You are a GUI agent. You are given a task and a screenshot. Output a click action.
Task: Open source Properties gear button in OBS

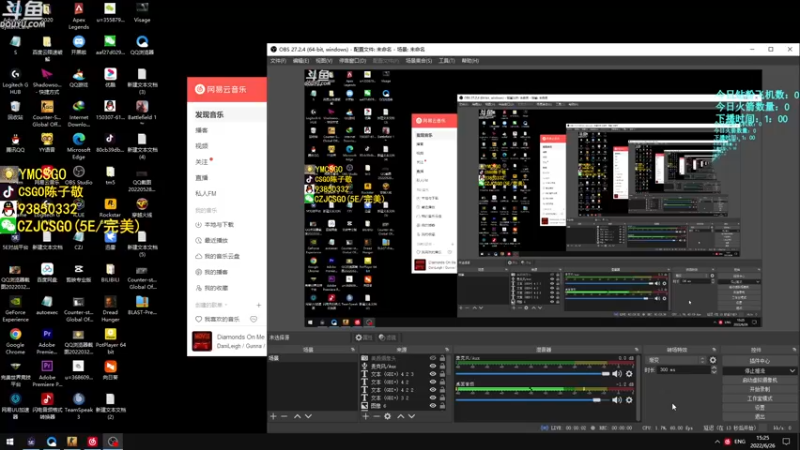(x=364, y=337)
